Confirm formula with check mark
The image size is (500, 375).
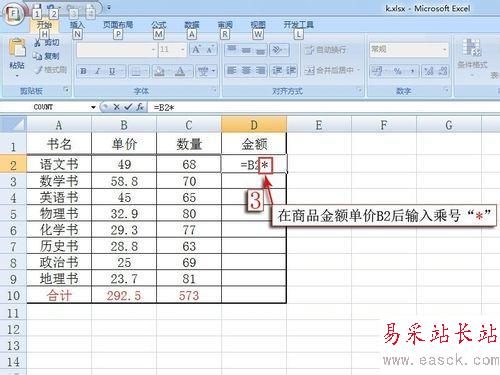click(x=128, y=107)
